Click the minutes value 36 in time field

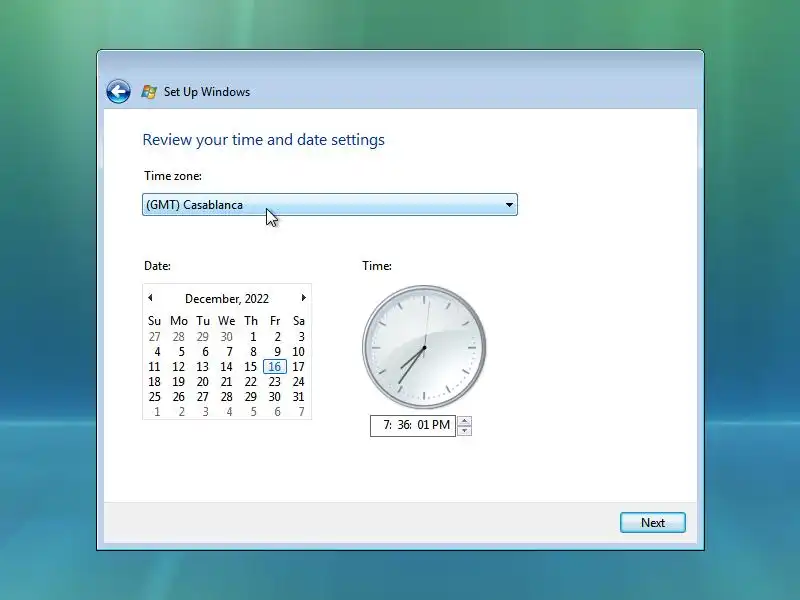tap(404, 425)
